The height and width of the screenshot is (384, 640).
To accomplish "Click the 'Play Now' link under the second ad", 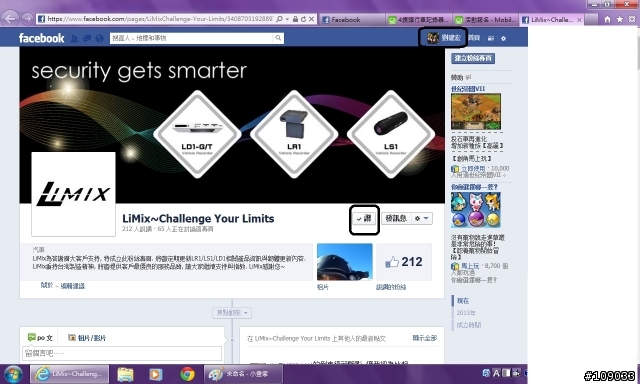I will pyautogui.click(x=470, y=266).
